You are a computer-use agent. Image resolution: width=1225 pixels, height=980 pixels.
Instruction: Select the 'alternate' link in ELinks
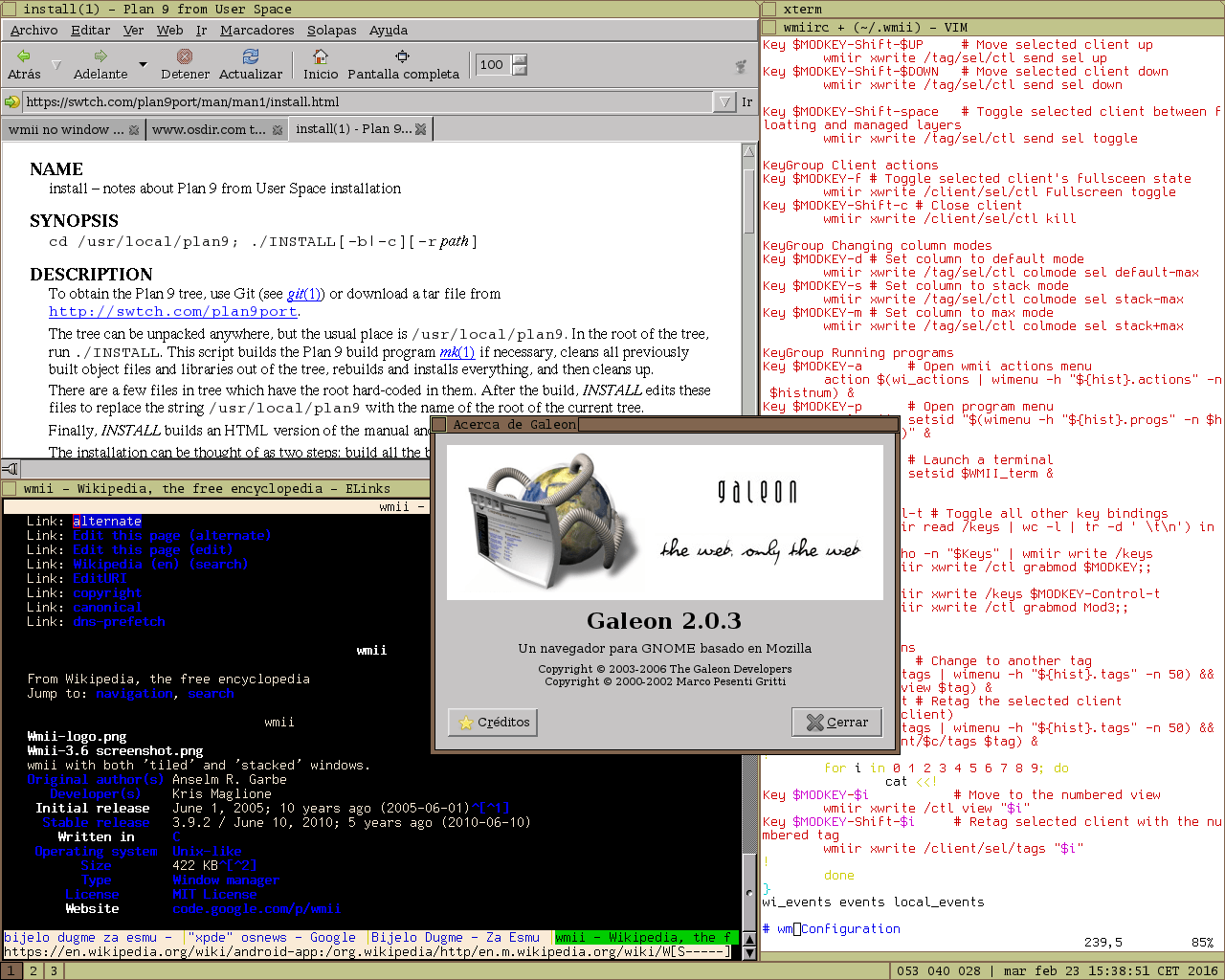(107, 522)
